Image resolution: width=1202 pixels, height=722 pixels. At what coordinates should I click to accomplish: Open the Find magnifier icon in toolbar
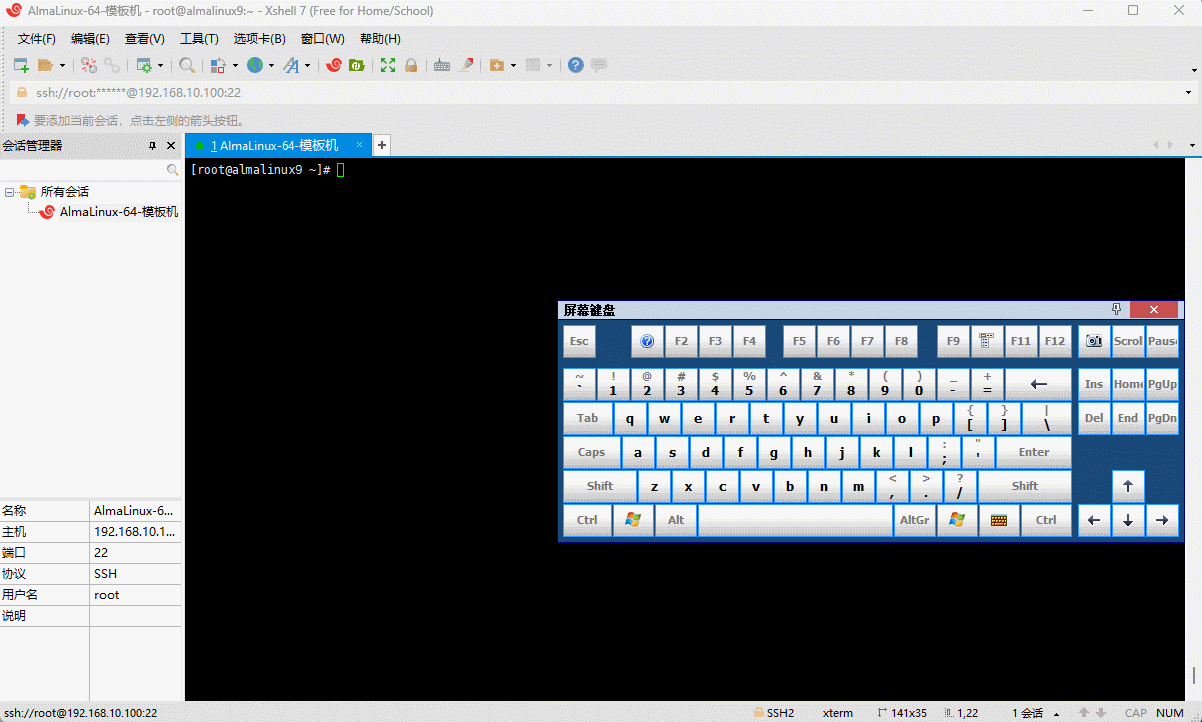click(x=187, y=65)
